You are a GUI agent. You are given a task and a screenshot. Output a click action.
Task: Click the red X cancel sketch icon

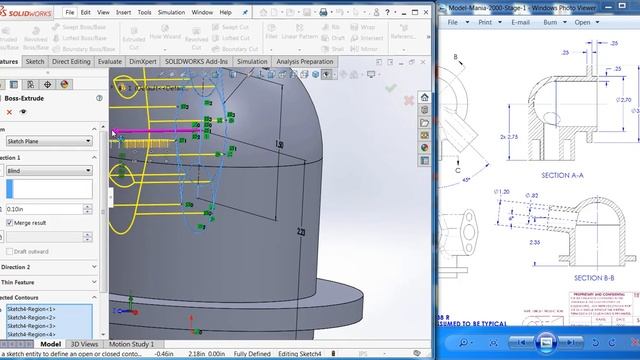coord(409,100)
